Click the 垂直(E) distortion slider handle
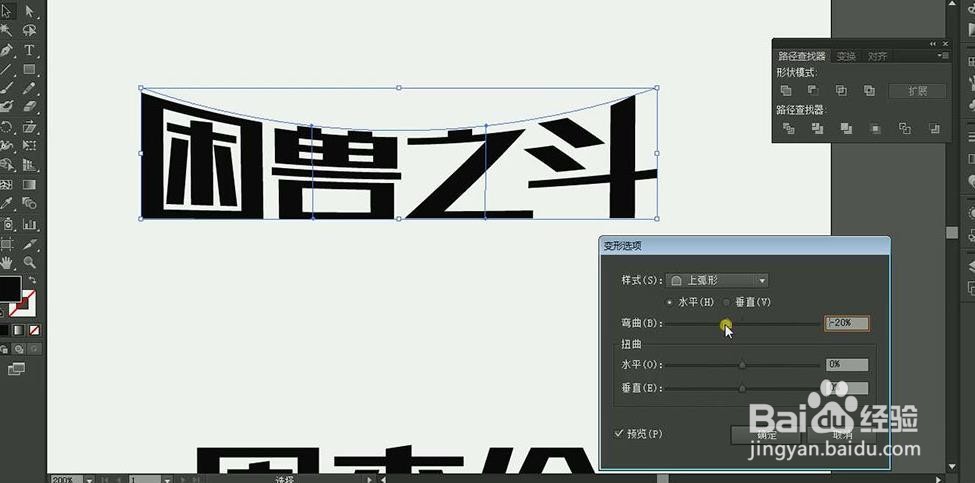 [x=742, y=389]
